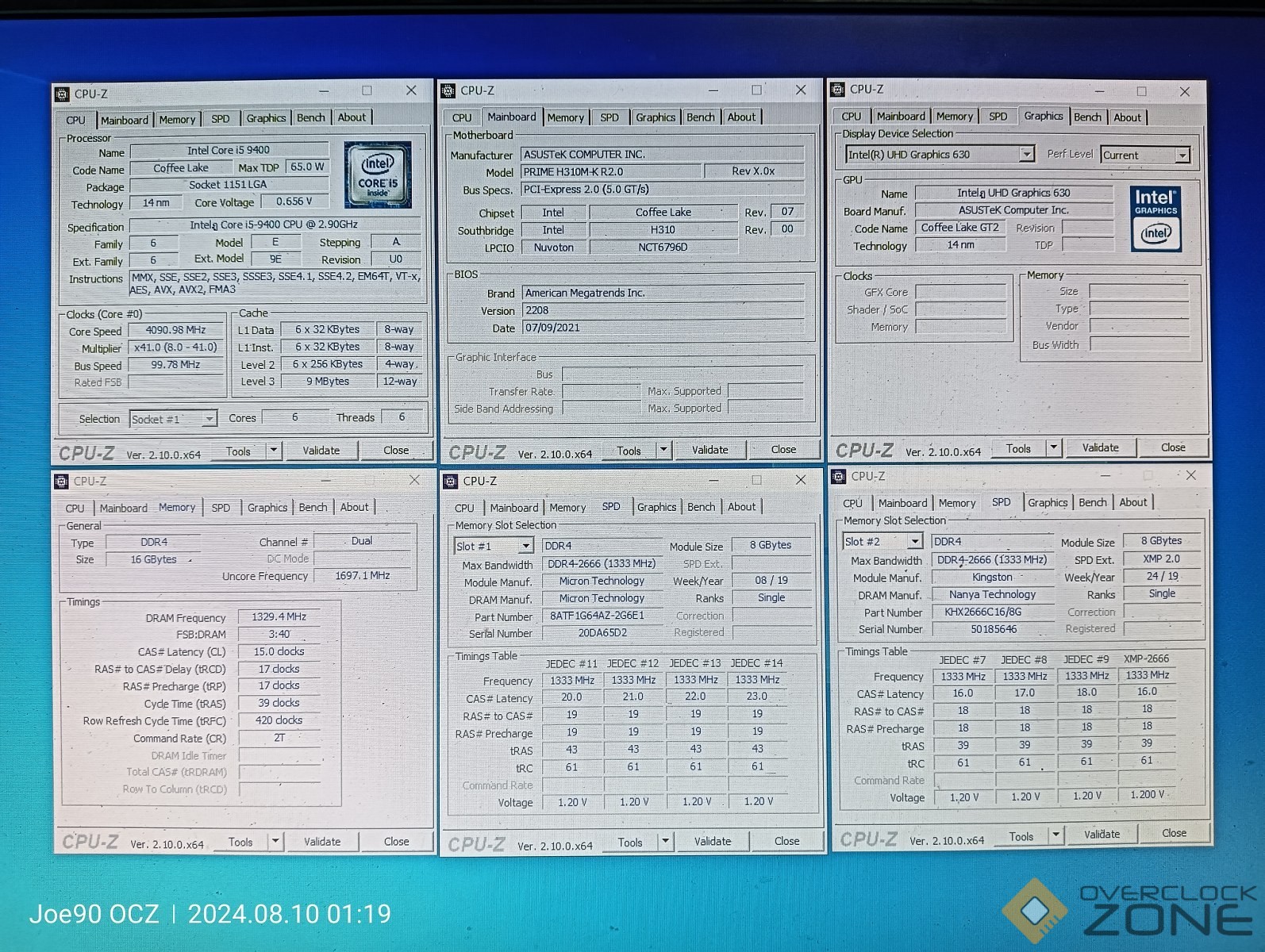Click the Level 3 cache value 9 MBytes
The height and width of the screenshot is (952, 1265).
coord(328,382)
